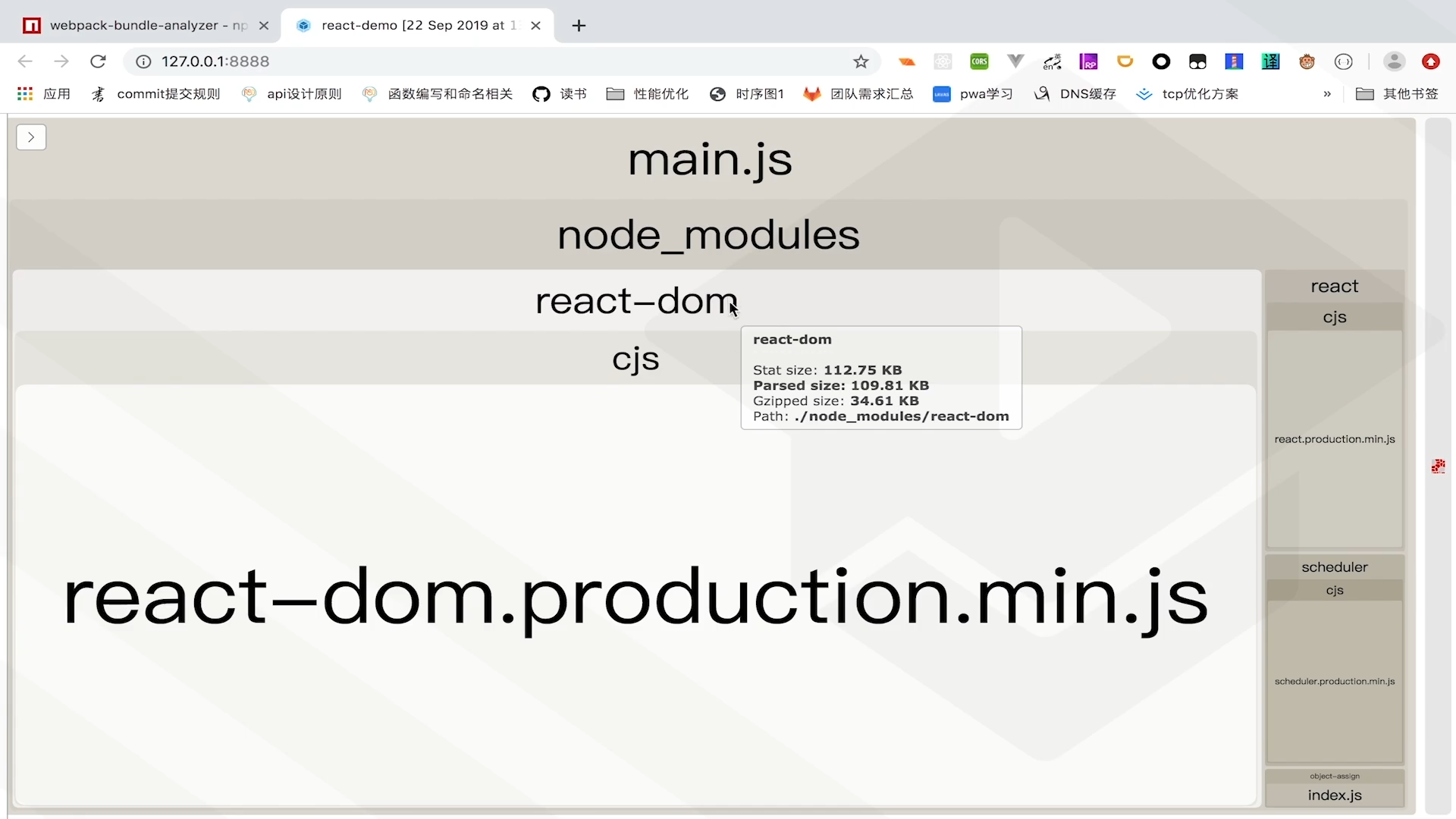The width and height of the screenshot is (1456, 819).
Task: Reload the current page
Action: click(98, 61)
